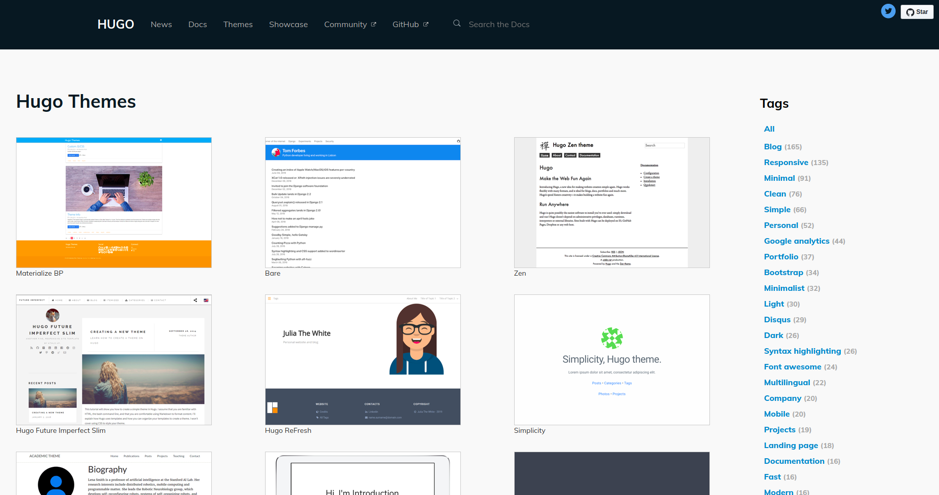This screenshot has width=939, height=495.
Task: Filter themes by Fast tag
Action: [772, 477]
